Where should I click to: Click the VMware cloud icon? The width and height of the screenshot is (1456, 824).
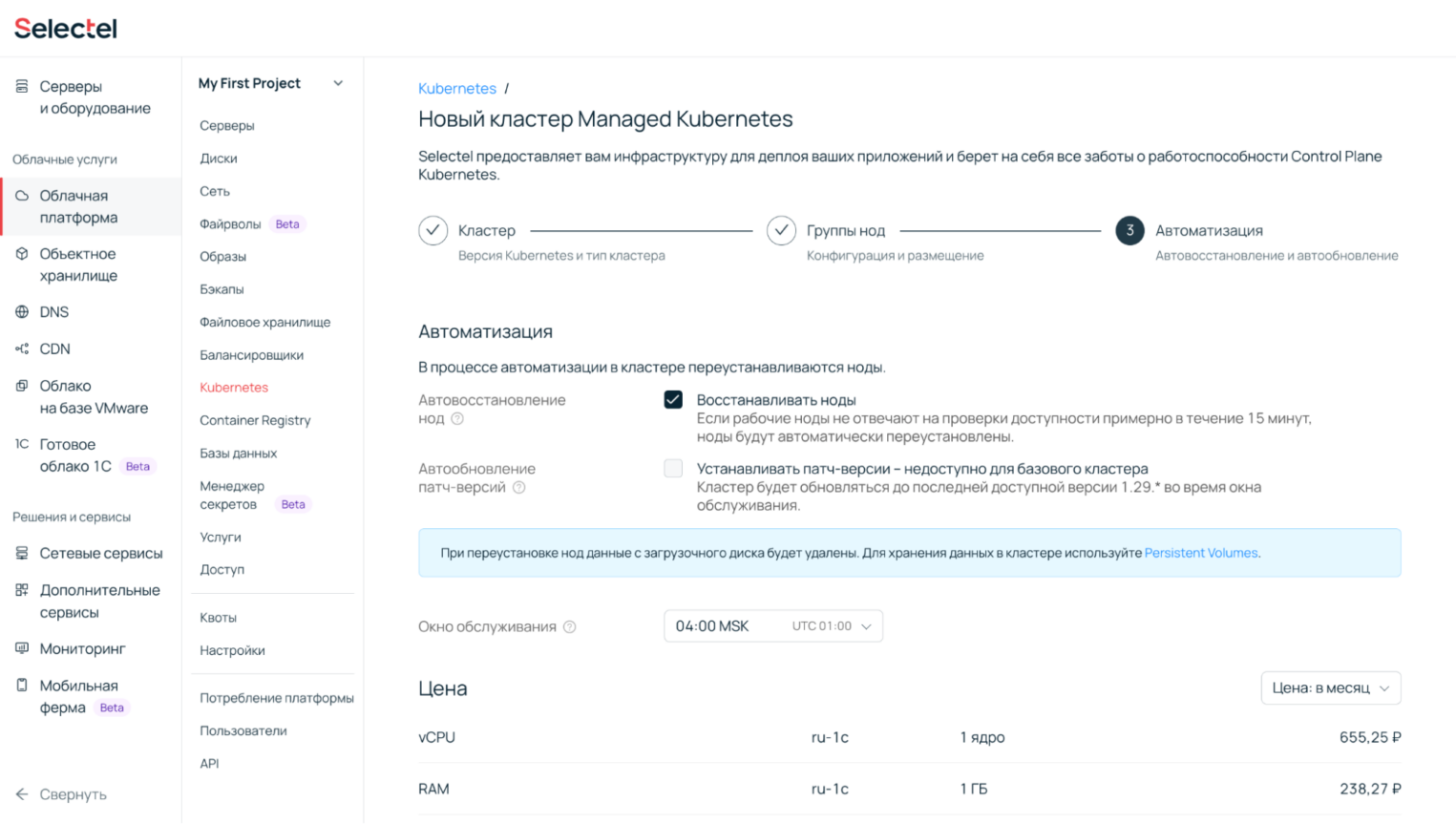click(x=22, y=386)
